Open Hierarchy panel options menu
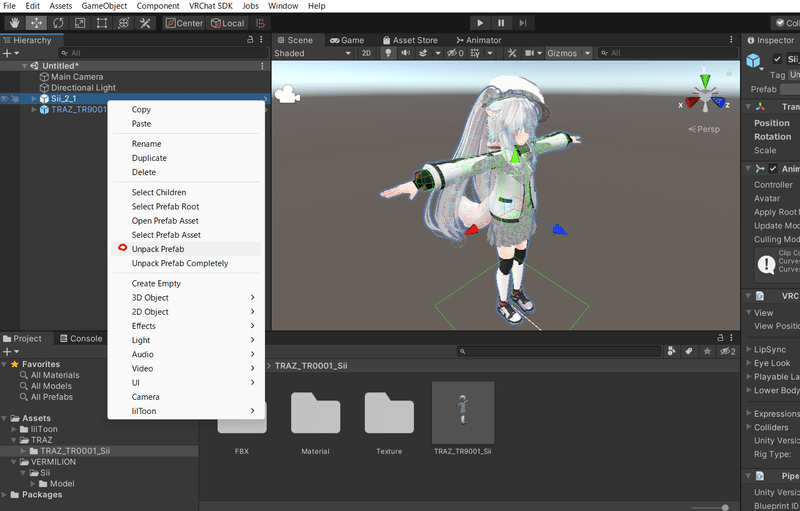This screenshot has width=800, height=511. 261,39
